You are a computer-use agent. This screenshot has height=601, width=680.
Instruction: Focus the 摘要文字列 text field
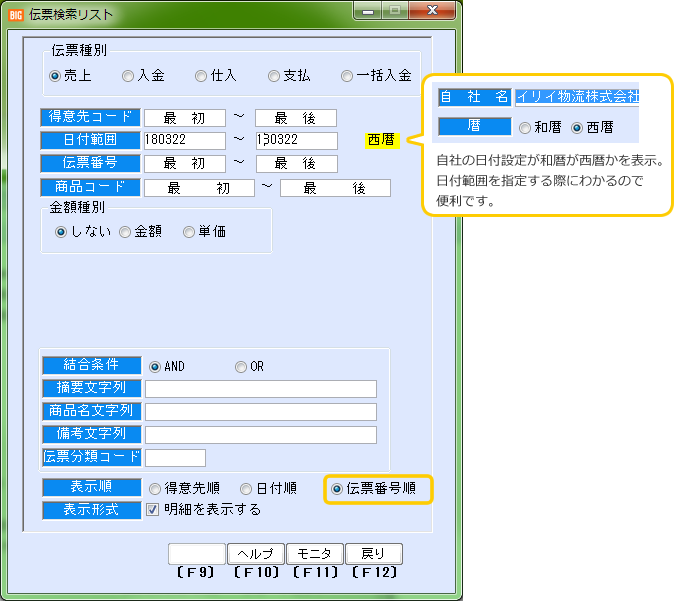coord(261,389)
